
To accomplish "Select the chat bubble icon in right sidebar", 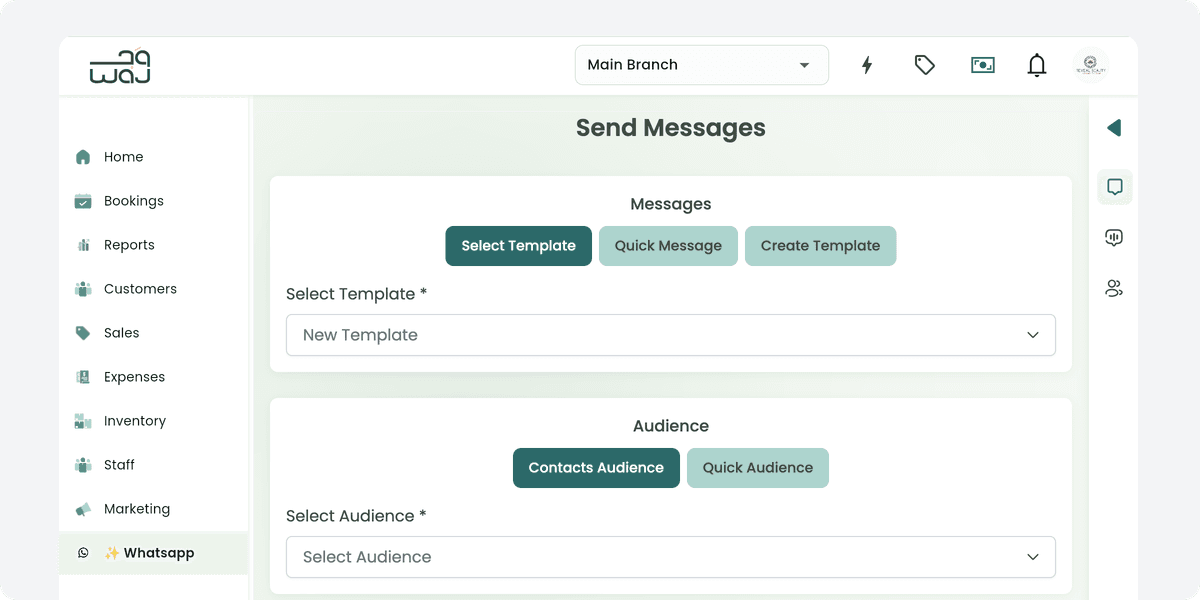I will [x=1114, y=186].
